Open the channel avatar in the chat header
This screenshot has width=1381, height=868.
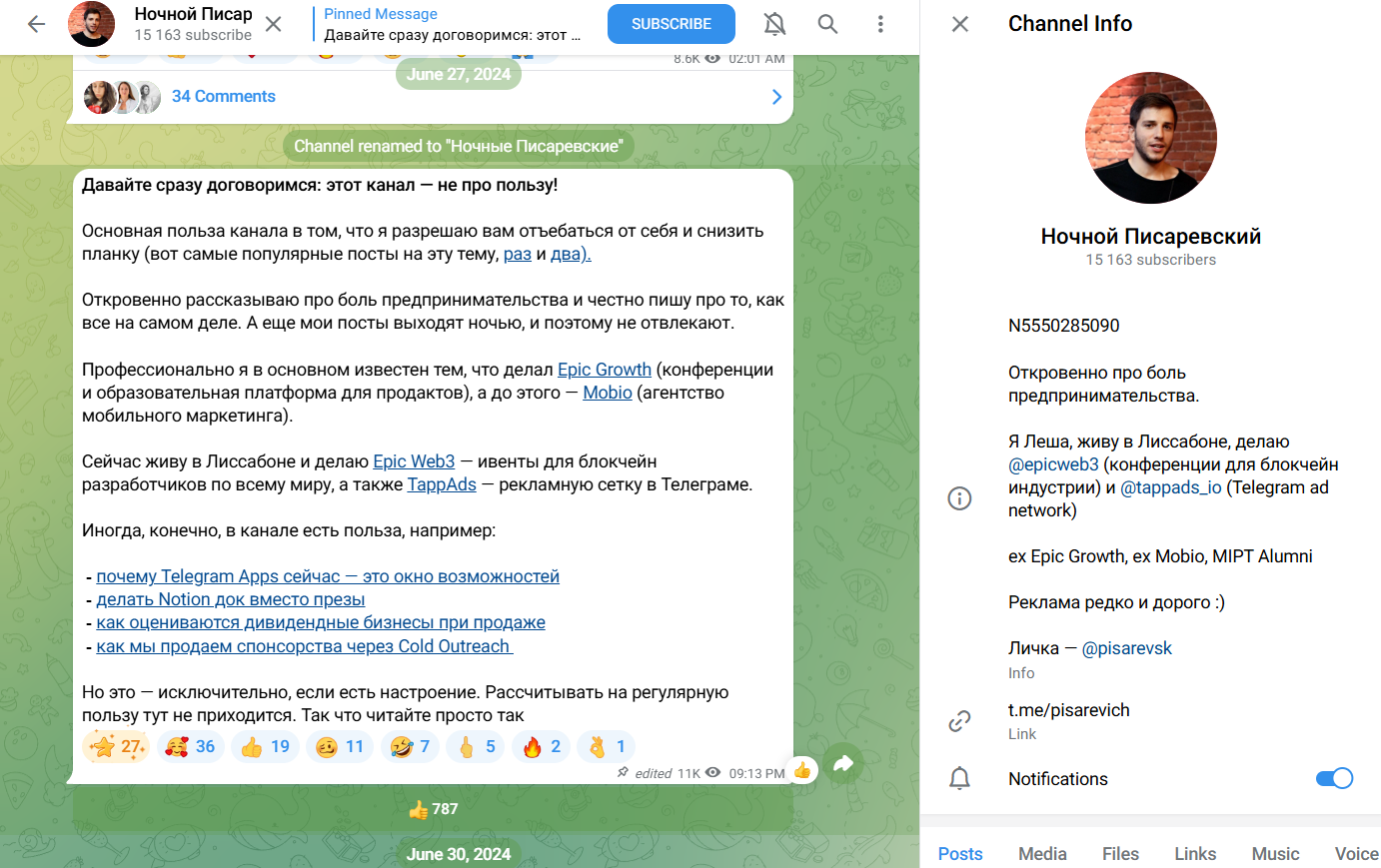pos(91,24)
